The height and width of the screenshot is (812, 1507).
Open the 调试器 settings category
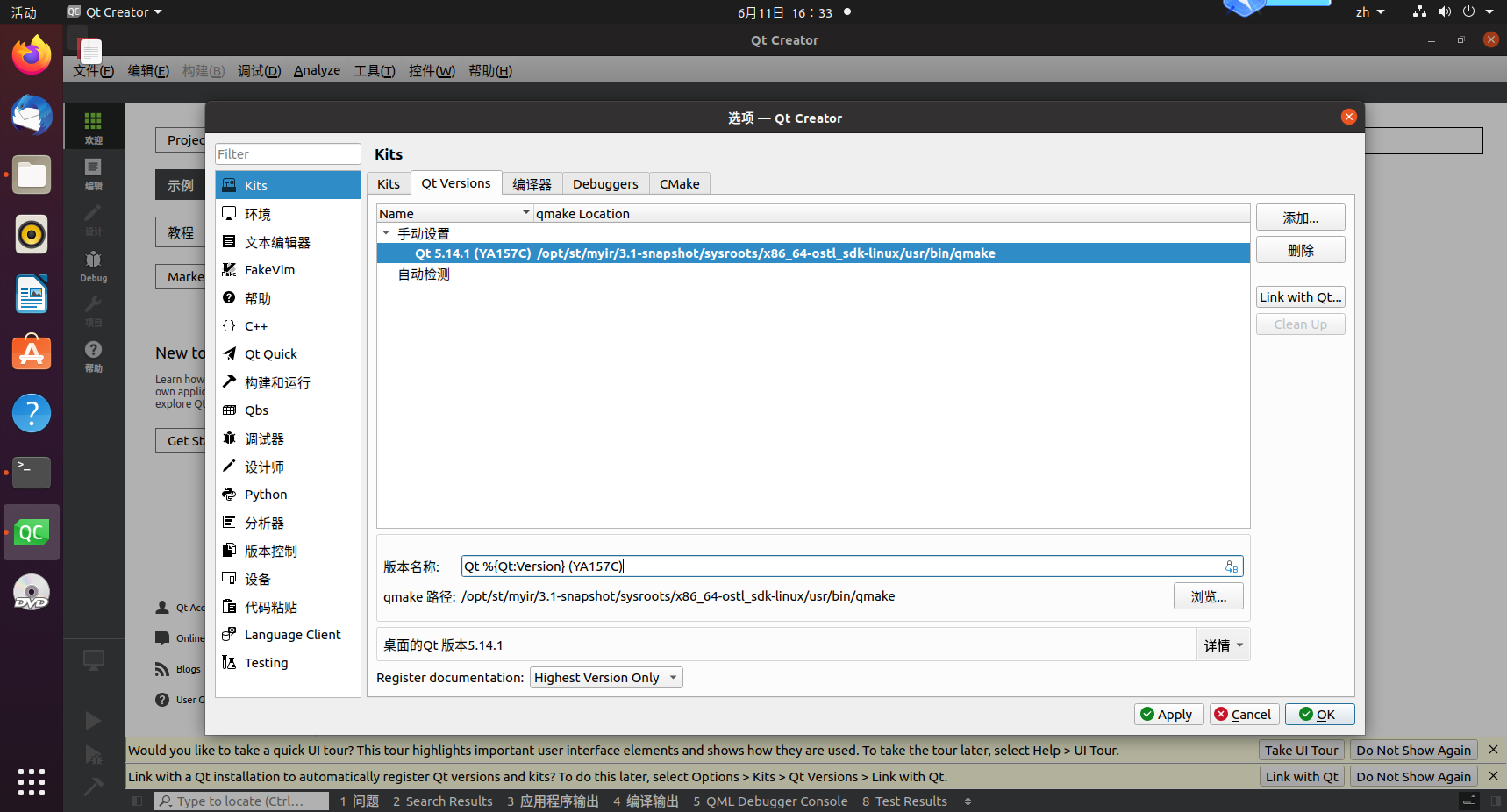pos(288,438)
